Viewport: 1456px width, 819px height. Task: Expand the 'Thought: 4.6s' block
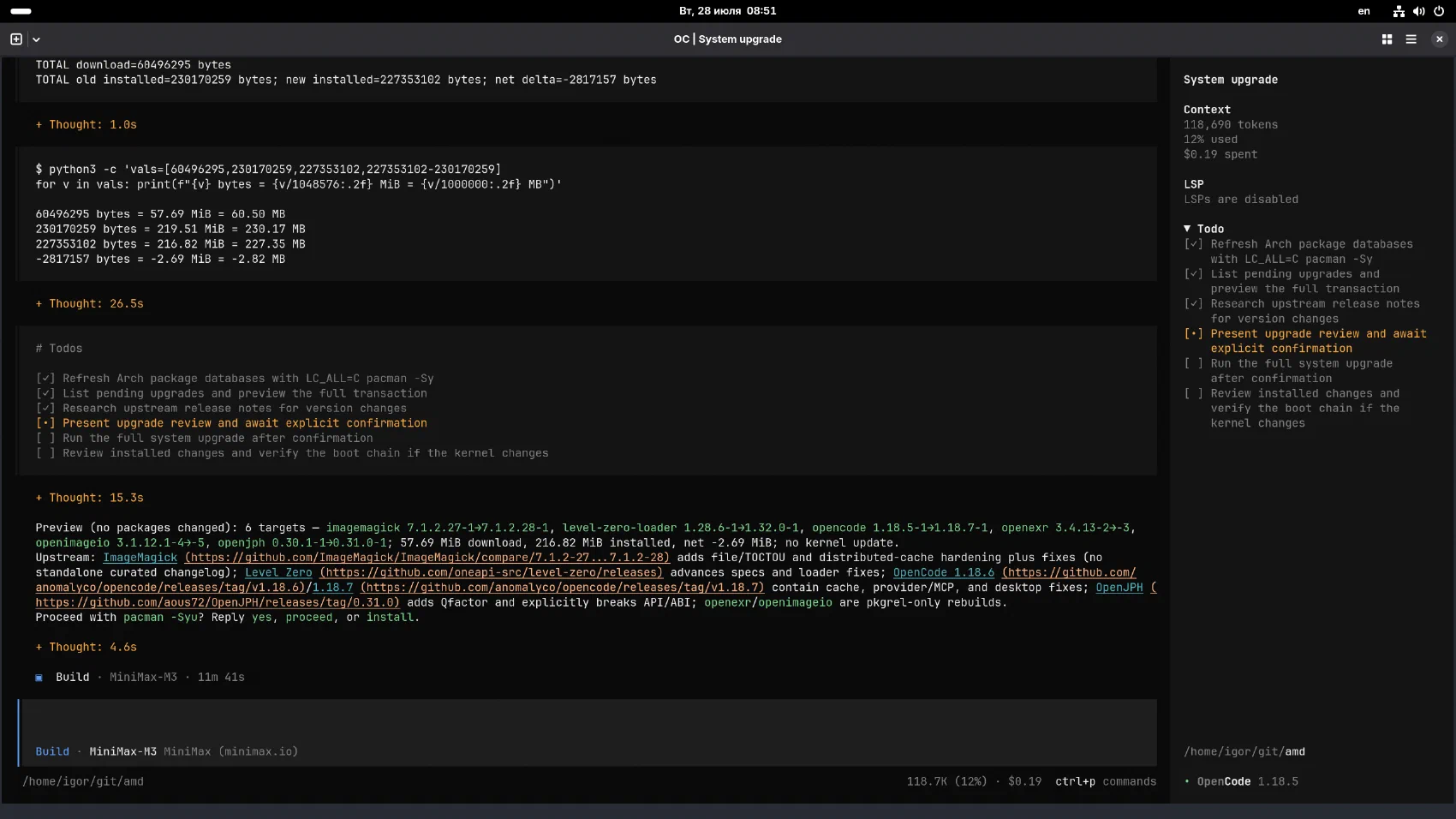point(87,648)
